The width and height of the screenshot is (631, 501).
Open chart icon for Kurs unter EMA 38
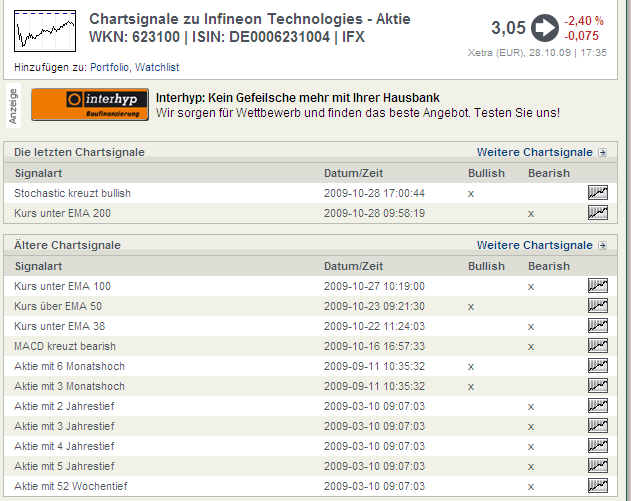pyautogui.click(x=598, y=326)
